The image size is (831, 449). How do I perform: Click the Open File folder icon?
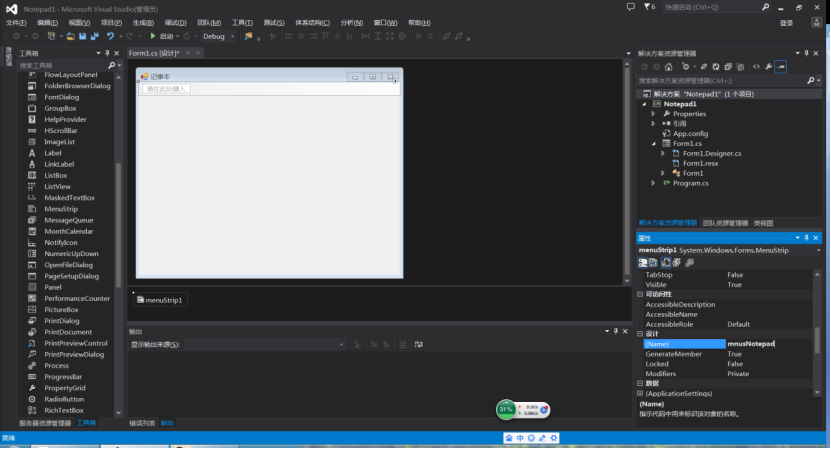pyautogui.click(x=70, y=36)
